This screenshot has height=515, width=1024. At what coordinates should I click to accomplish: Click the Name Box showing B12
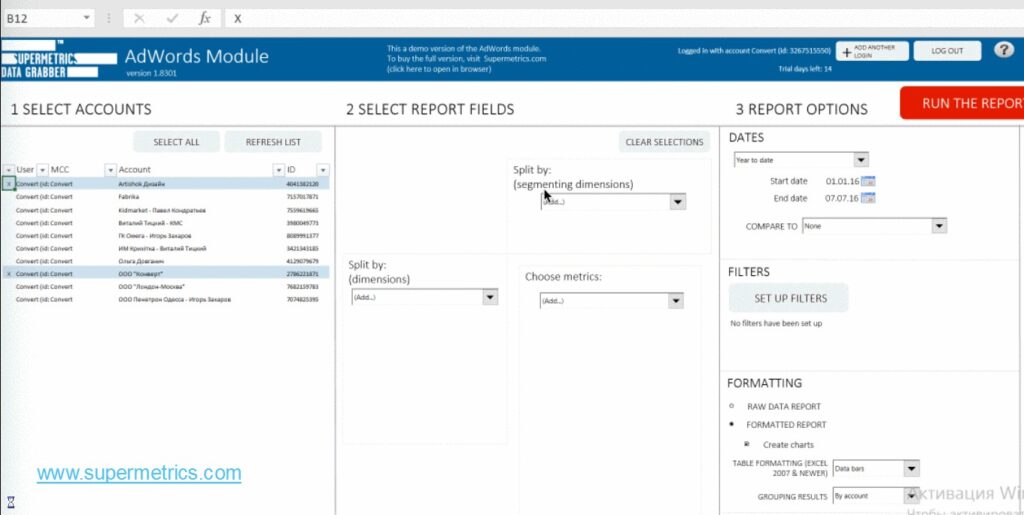click(x=41, y=18)
